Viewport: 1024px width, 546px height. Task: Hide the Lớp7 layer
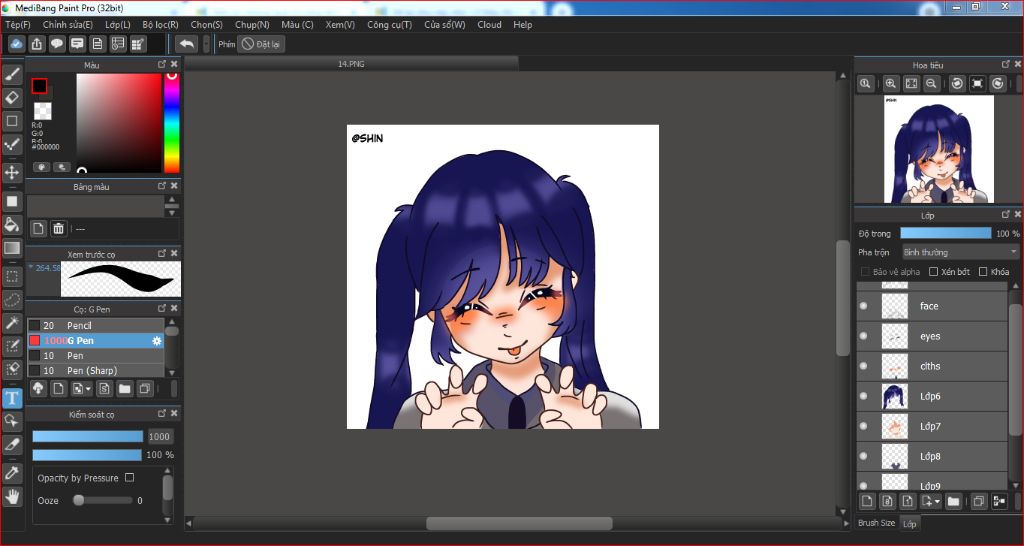click(864, 426)
